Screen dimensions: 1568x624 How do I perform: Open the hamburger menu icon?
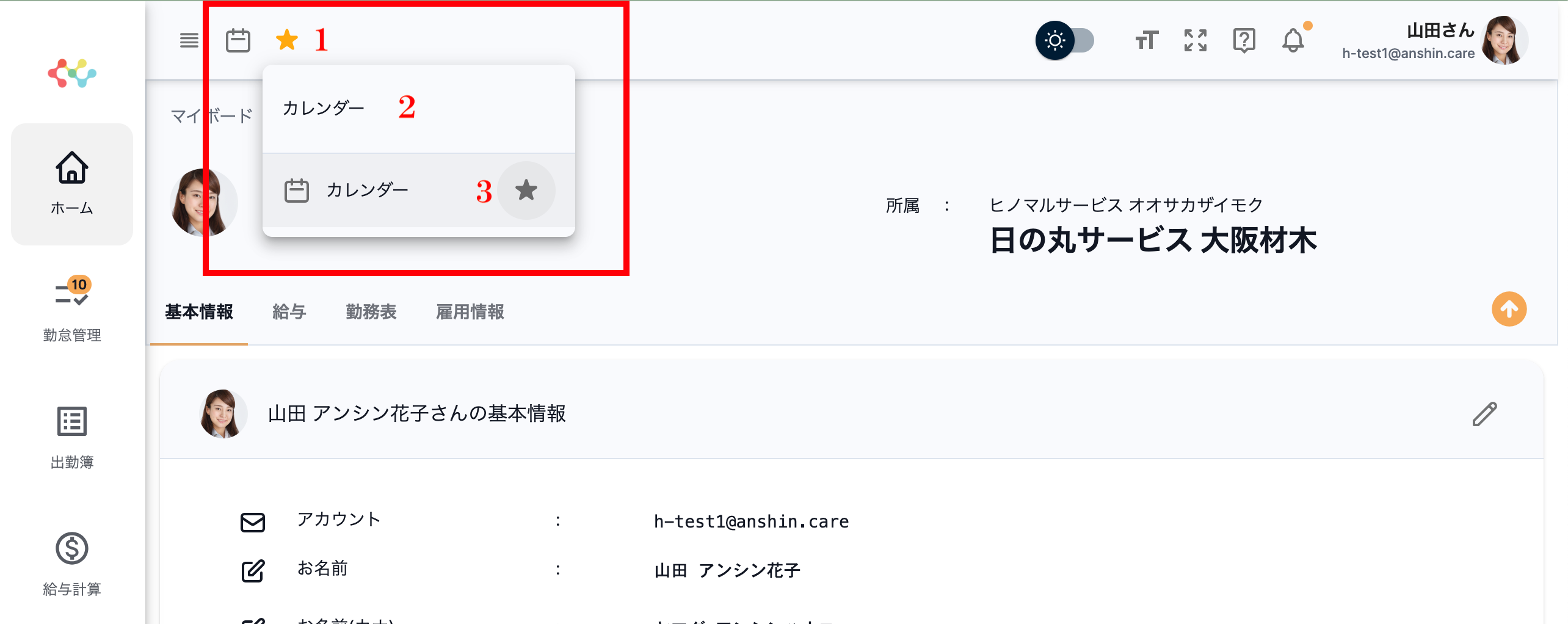pos(189,40)
